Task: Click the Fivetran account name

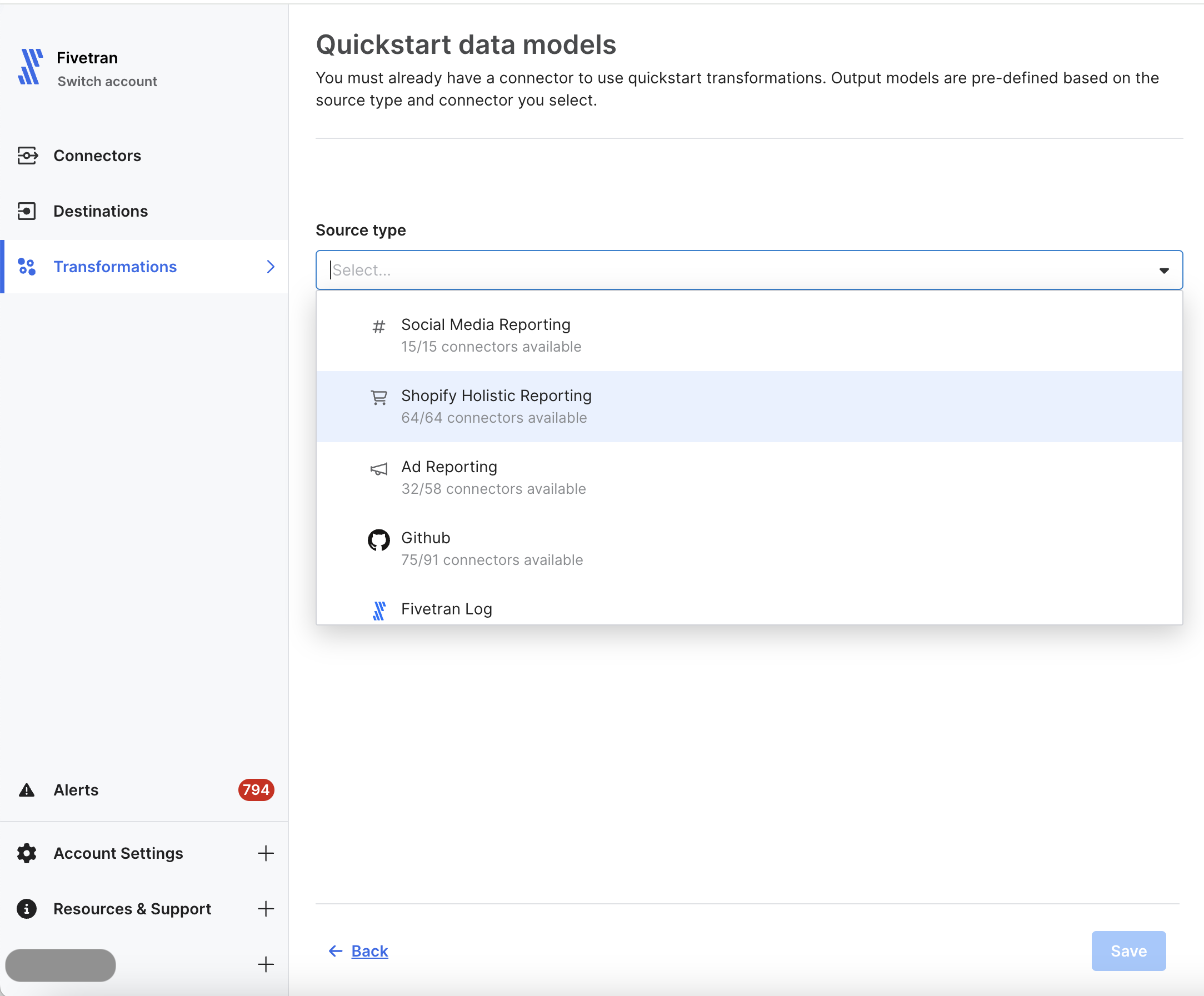Action: pyautogui.click(x=87, y=58)
